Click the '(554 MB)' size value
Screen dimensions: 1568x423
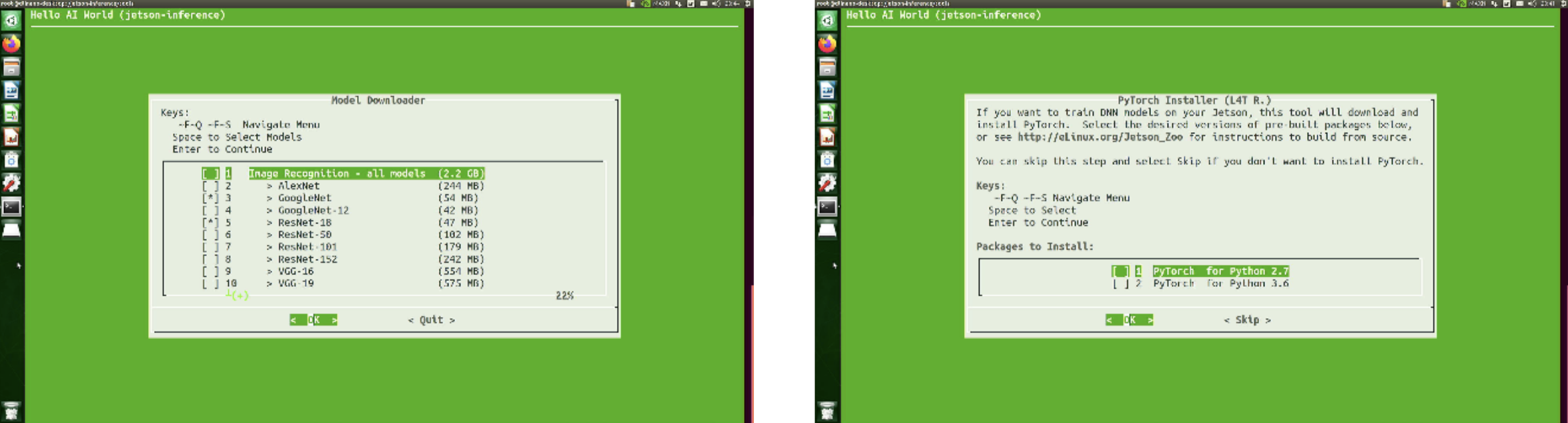pos(461,272)
